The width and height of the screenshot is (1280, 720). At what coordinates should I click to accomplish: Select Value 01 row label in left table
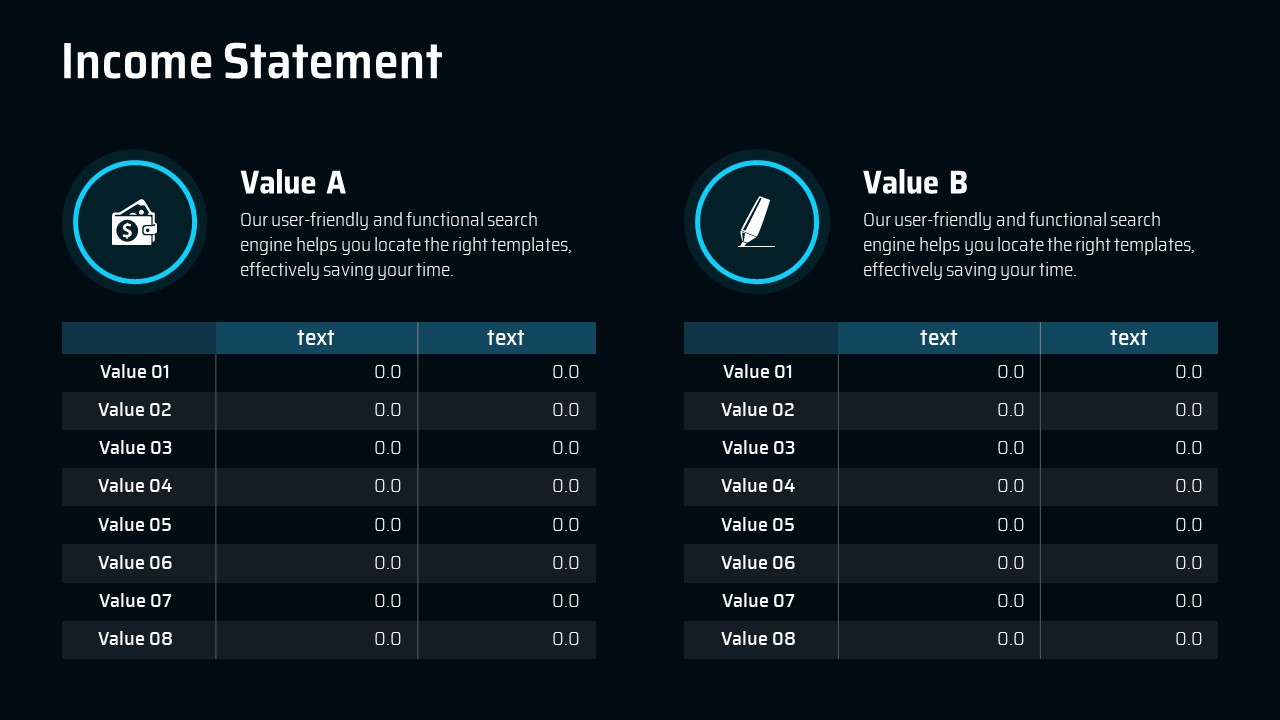click(x=135, y=372)
